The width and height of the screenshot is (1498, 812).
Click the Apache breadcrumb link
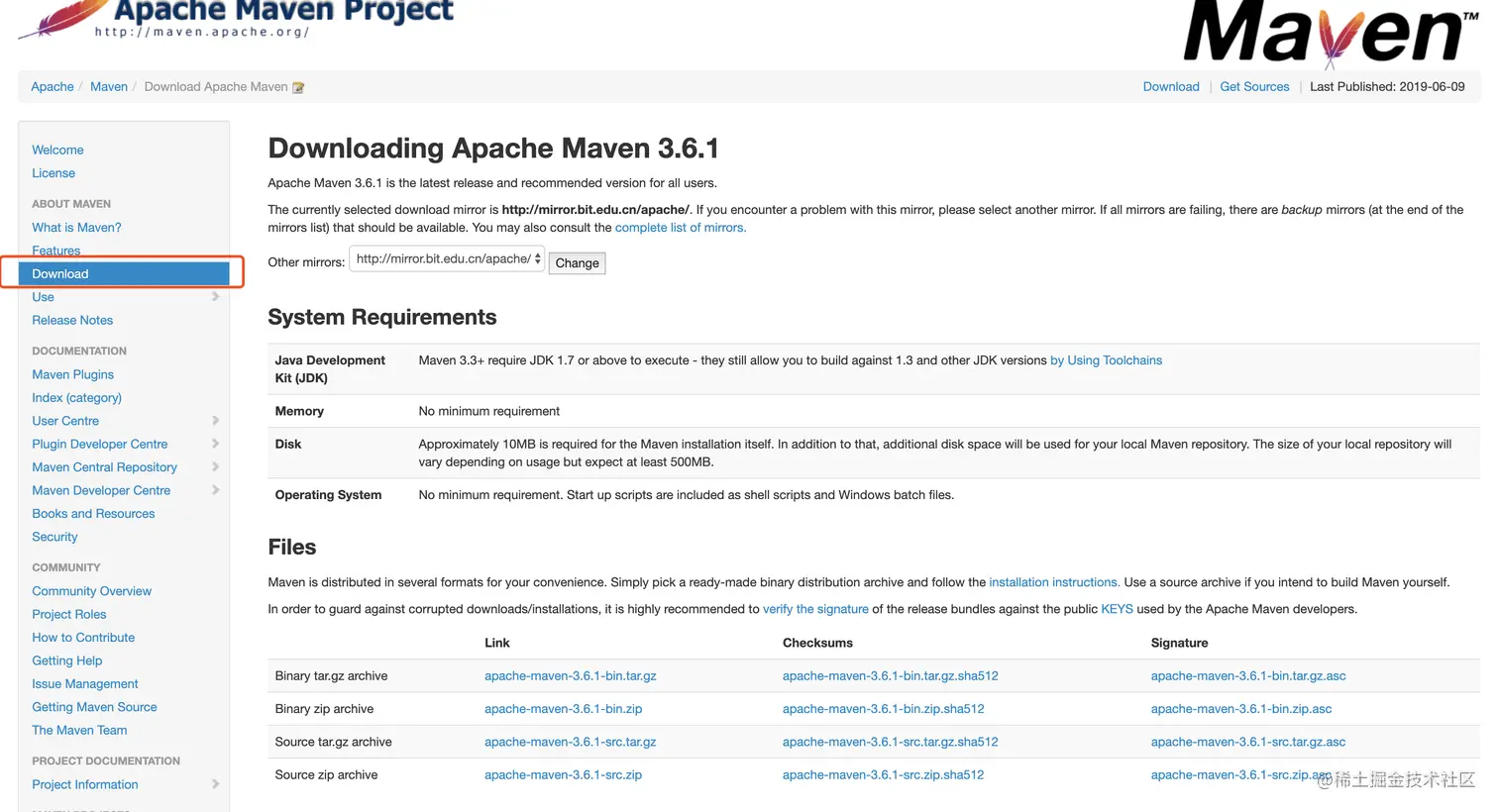[53, 87]
